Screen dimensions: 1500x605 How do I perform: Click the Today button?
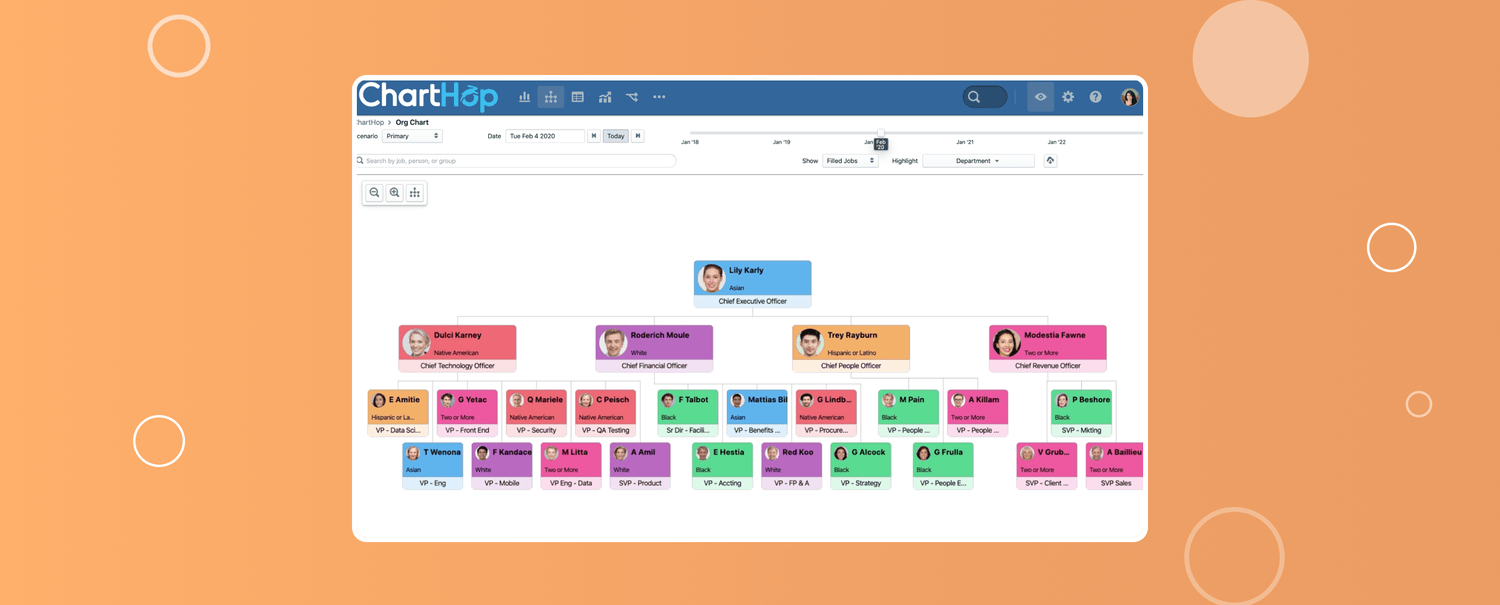coord(616,136)
